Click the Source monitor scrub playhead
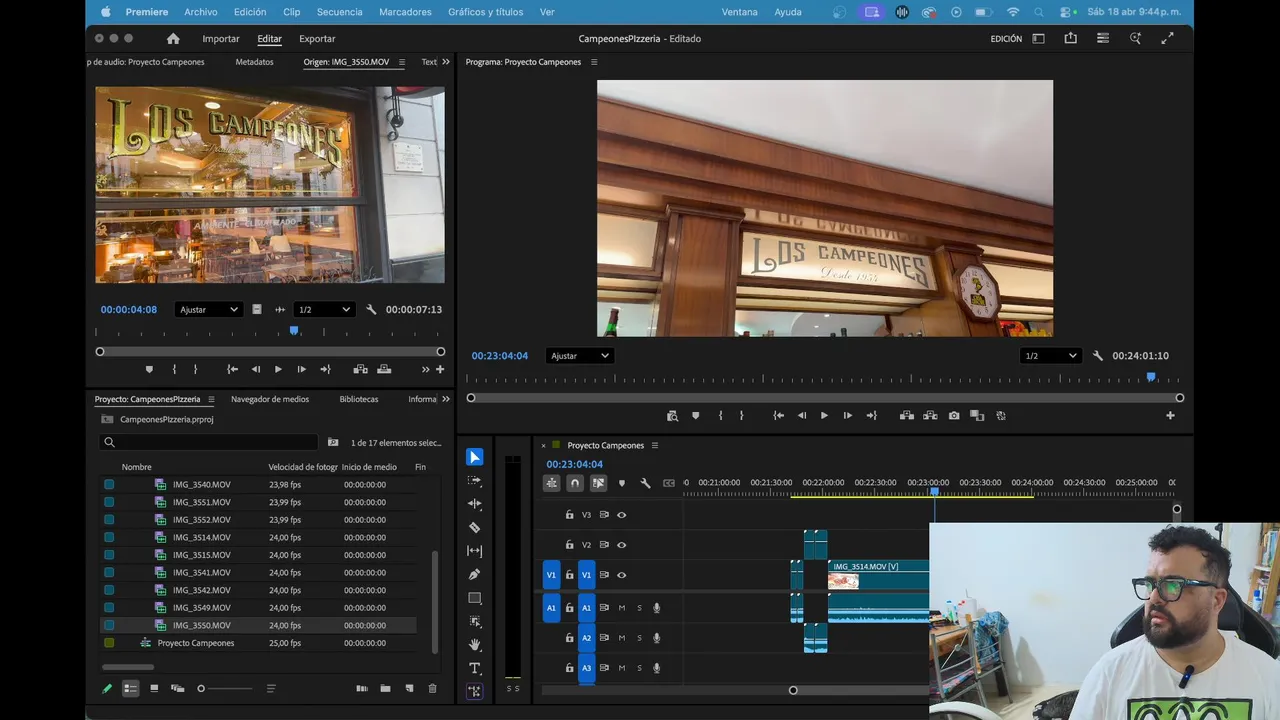 (x=294, y=330)
